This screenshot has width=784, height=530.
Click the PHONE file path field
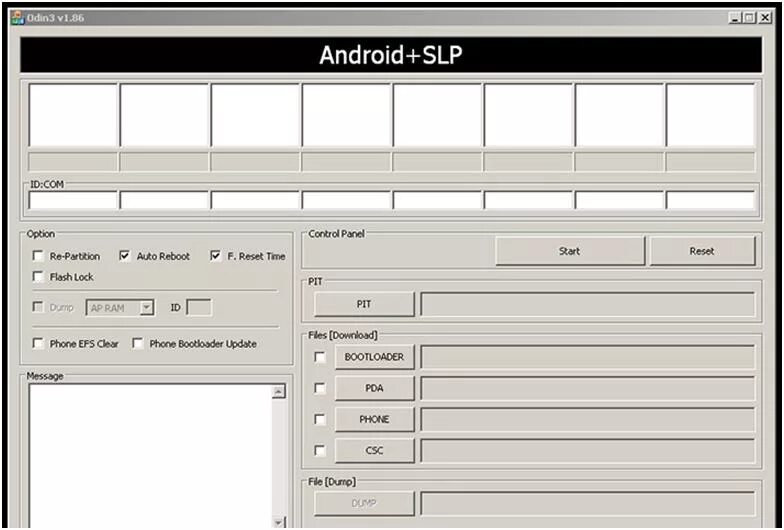coord(588,419)
